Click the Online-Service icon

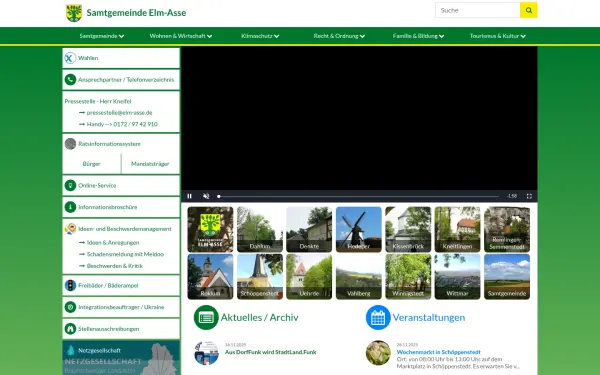click(x=70, y=185)
